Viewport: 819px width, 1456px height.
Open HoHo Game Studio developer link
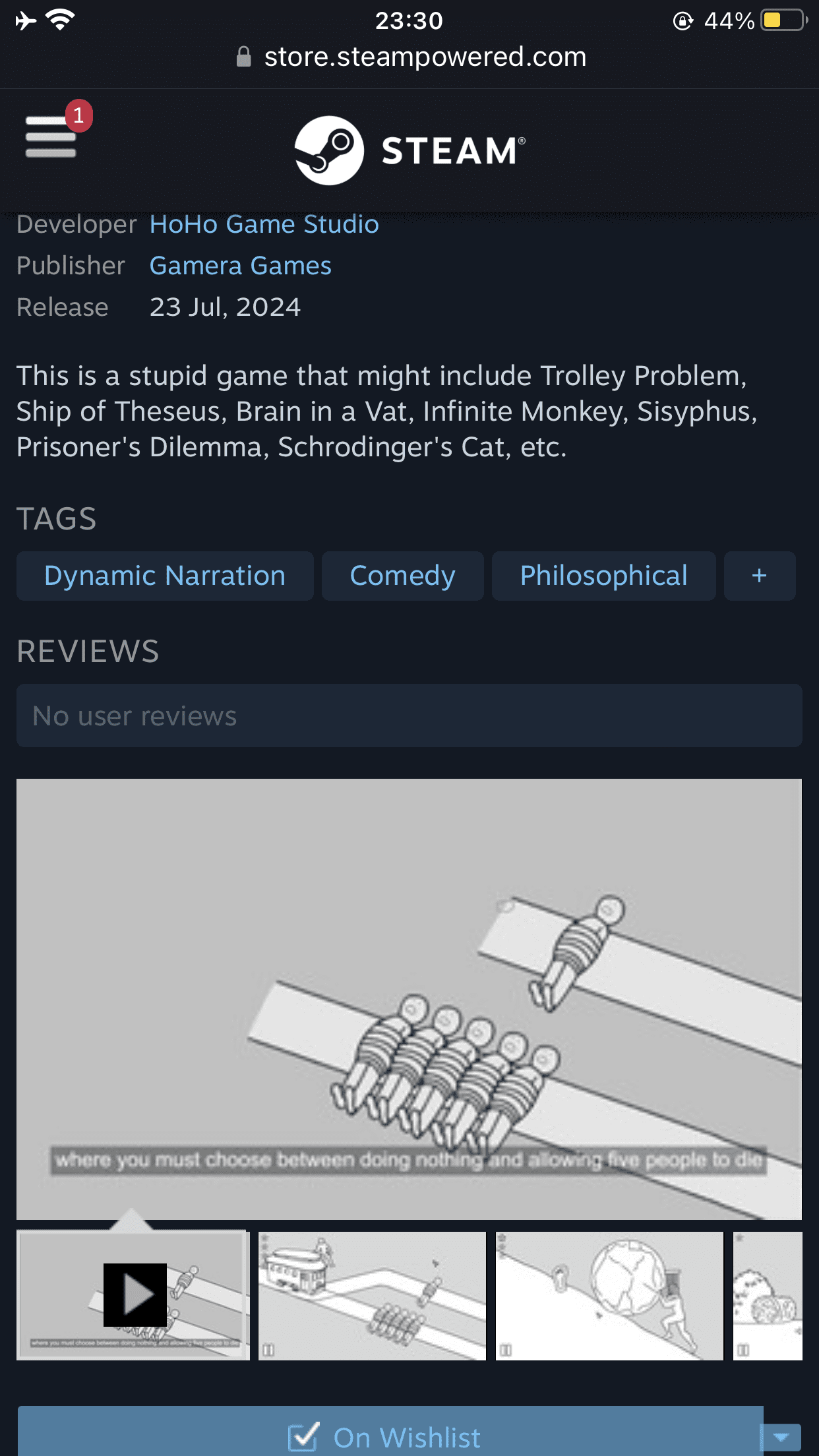(x=264, y=224)
